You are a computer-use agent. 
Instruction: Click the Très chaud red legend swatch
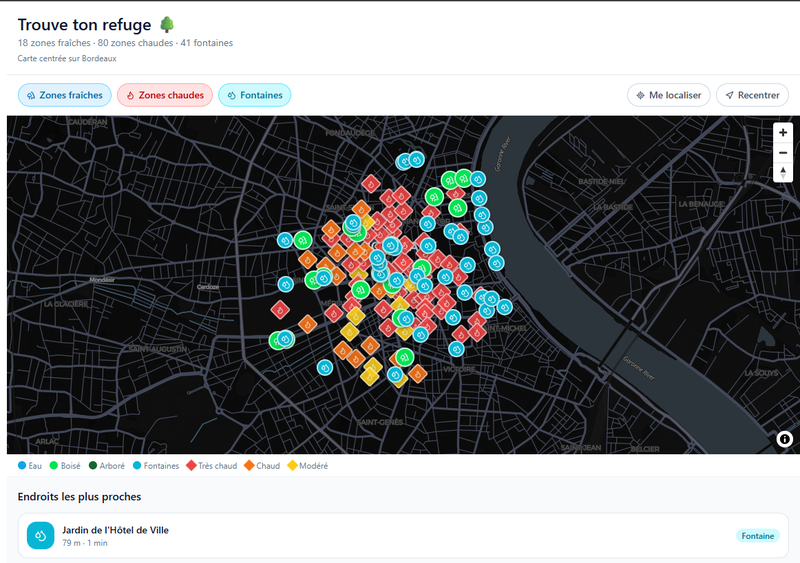(191, 466)
